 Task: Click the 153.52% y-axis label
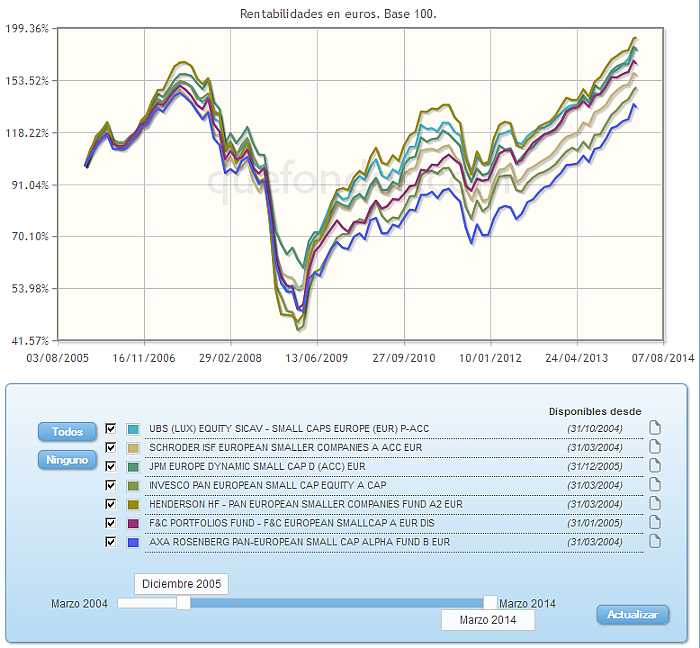tap(26, 81)
